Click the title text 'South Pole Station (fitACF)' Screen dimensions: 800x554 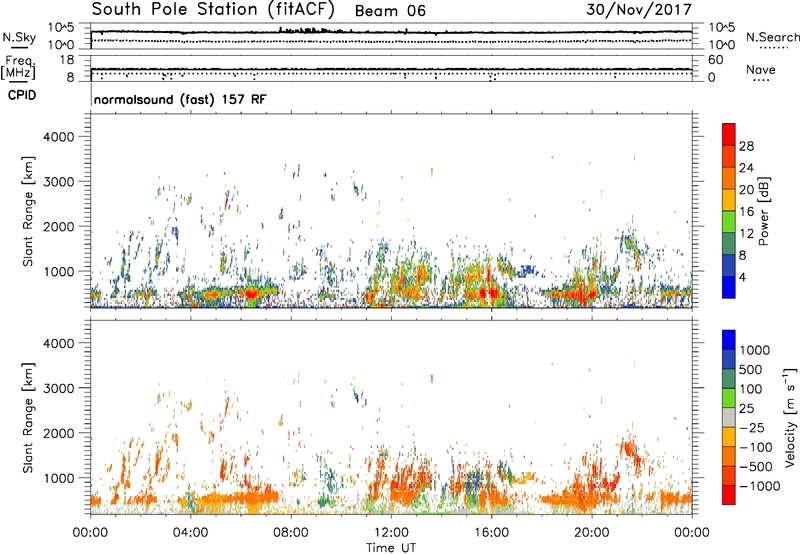pyautogui.click(x=213, y=10)
